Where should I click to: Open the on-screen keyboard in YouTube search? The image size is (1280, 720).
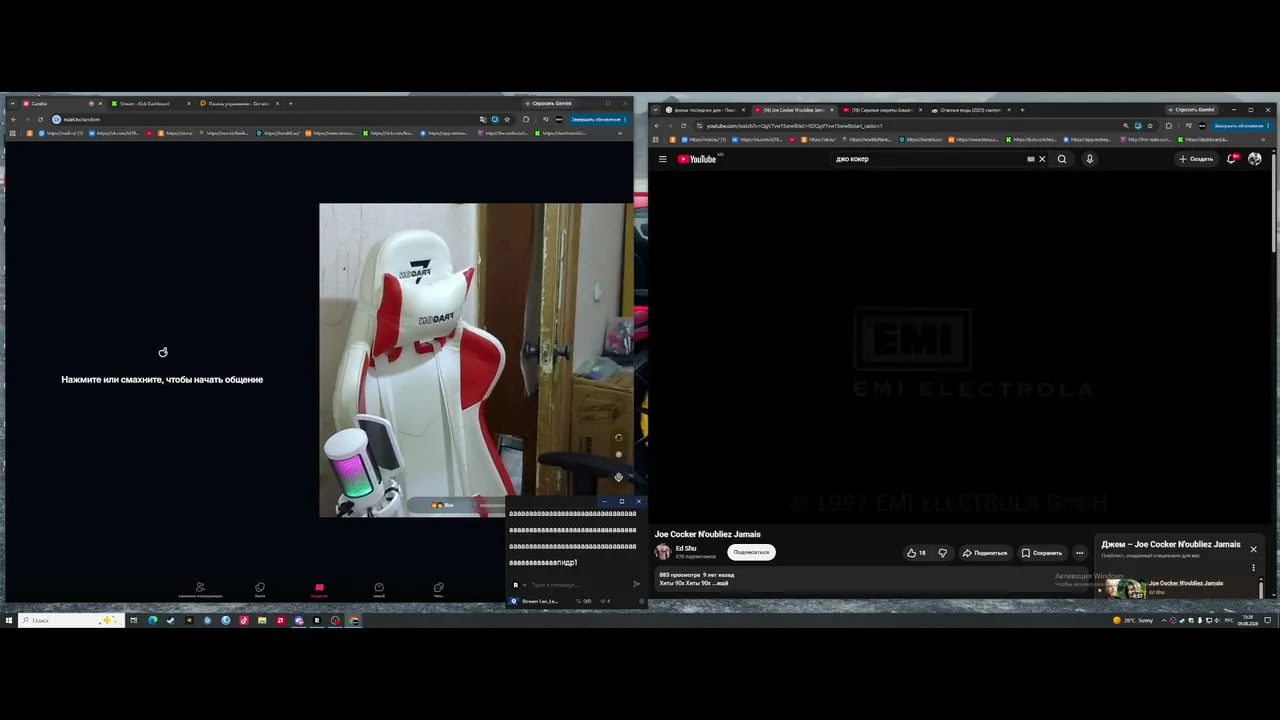[1031, 159]
